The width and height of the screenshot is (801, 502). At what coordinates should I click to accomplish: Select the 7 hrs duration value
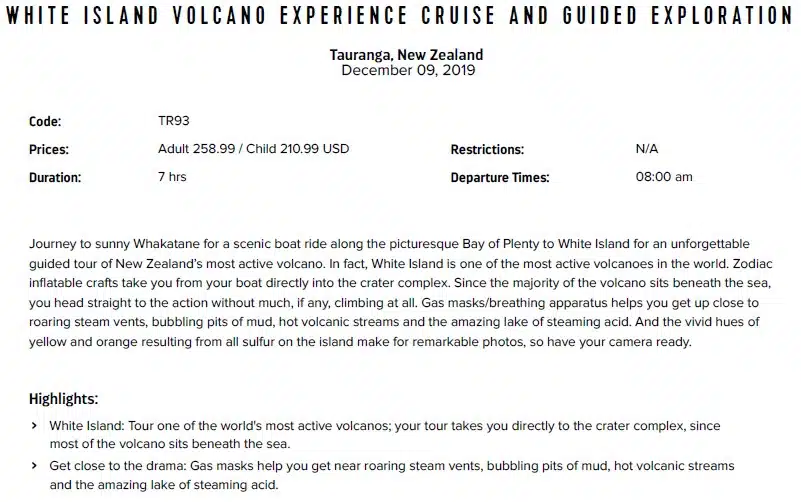[x=172, y=177]
